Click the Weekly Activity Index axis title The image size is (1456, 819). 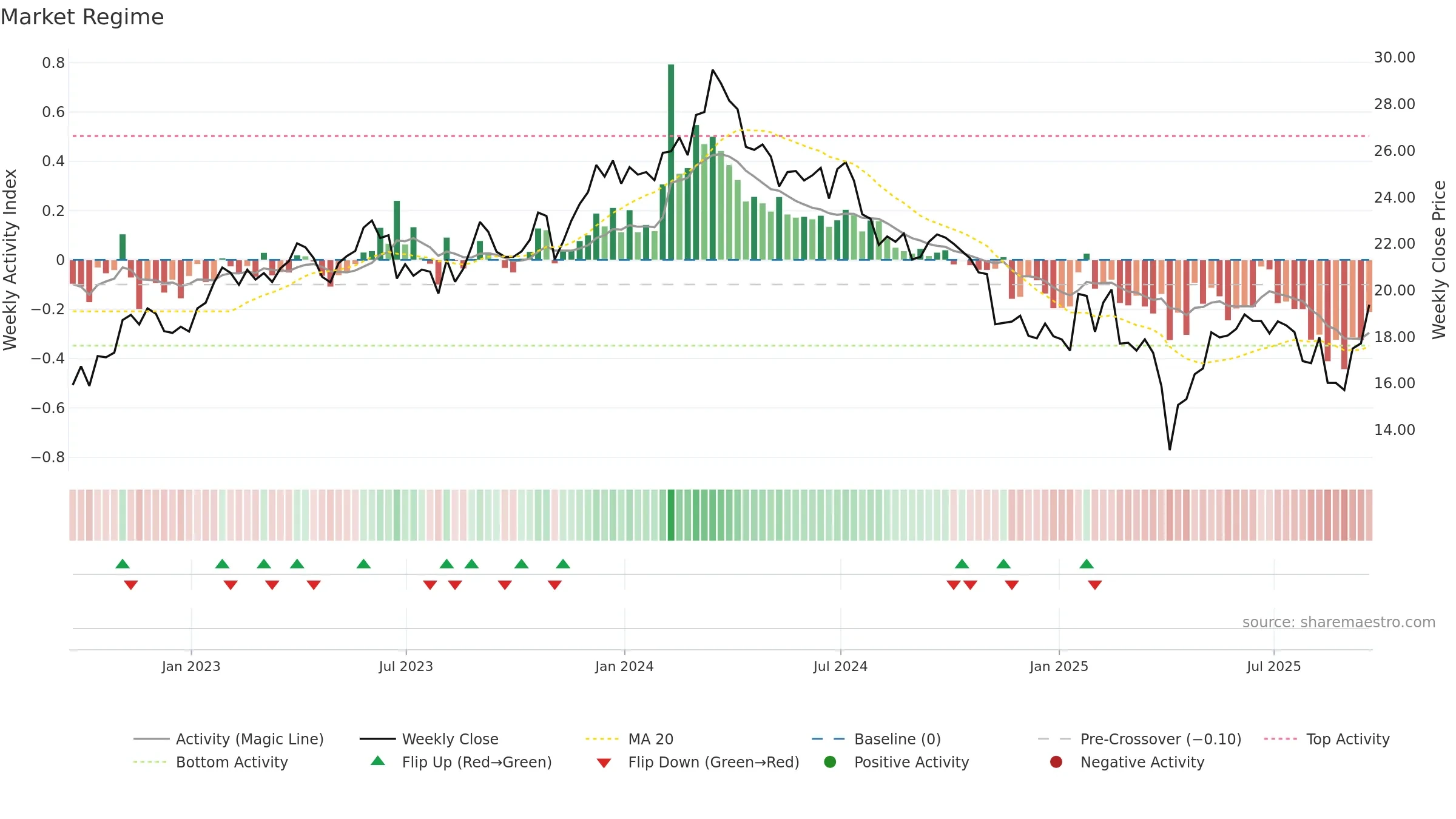tap(10, 260)
